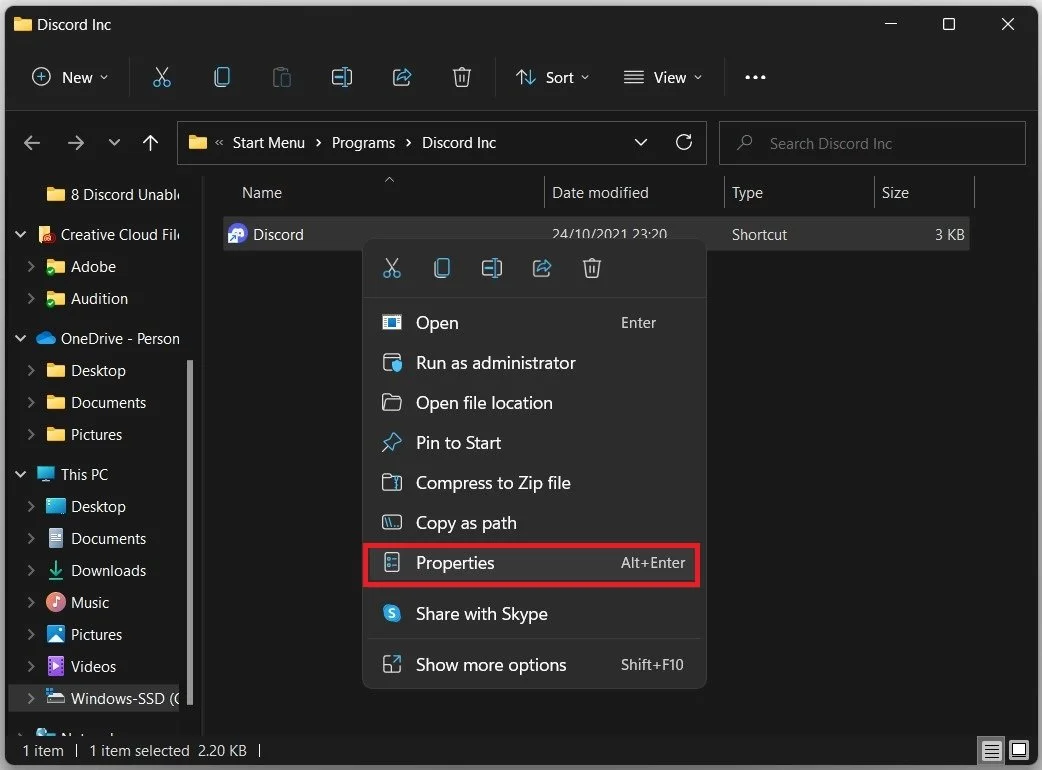Open Properties from the context menu

pyautogui.click(x=534, y=563)
